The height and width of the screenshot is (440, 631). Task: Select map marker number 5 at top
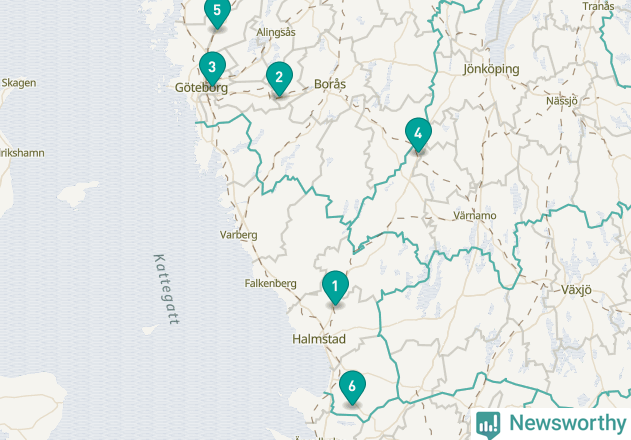click(x=217, y=12)
